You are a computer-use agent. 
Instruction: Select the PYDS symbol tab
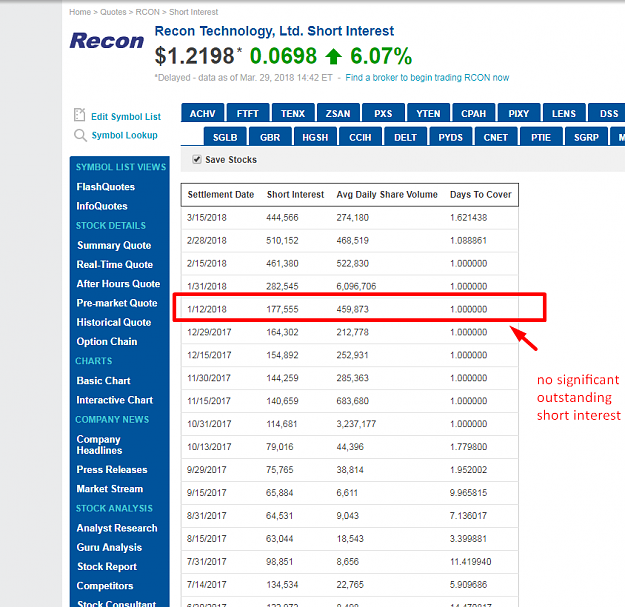(x=451, y=137)
